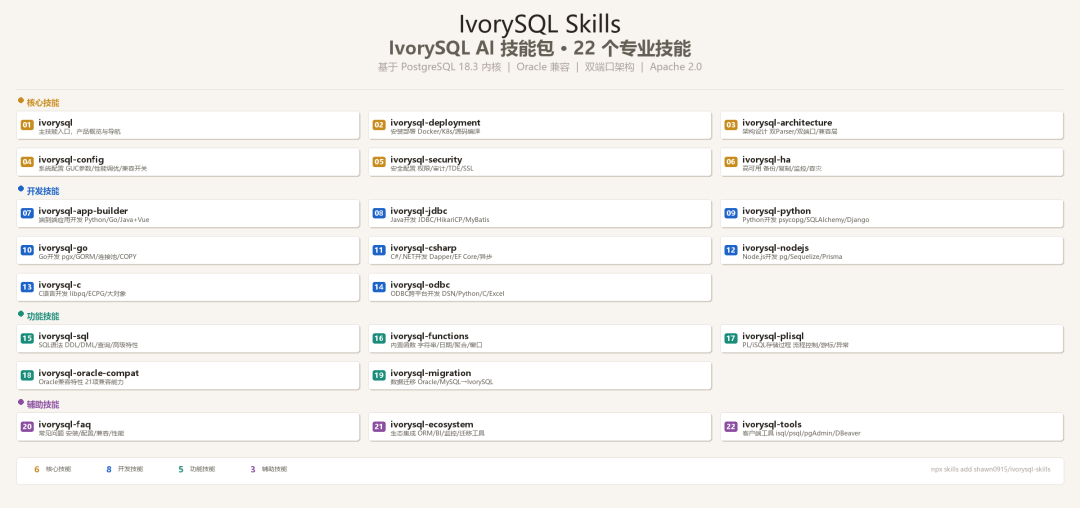
Task: Select the ivorysql-plisql title text
Action: [x=773, y=336]
